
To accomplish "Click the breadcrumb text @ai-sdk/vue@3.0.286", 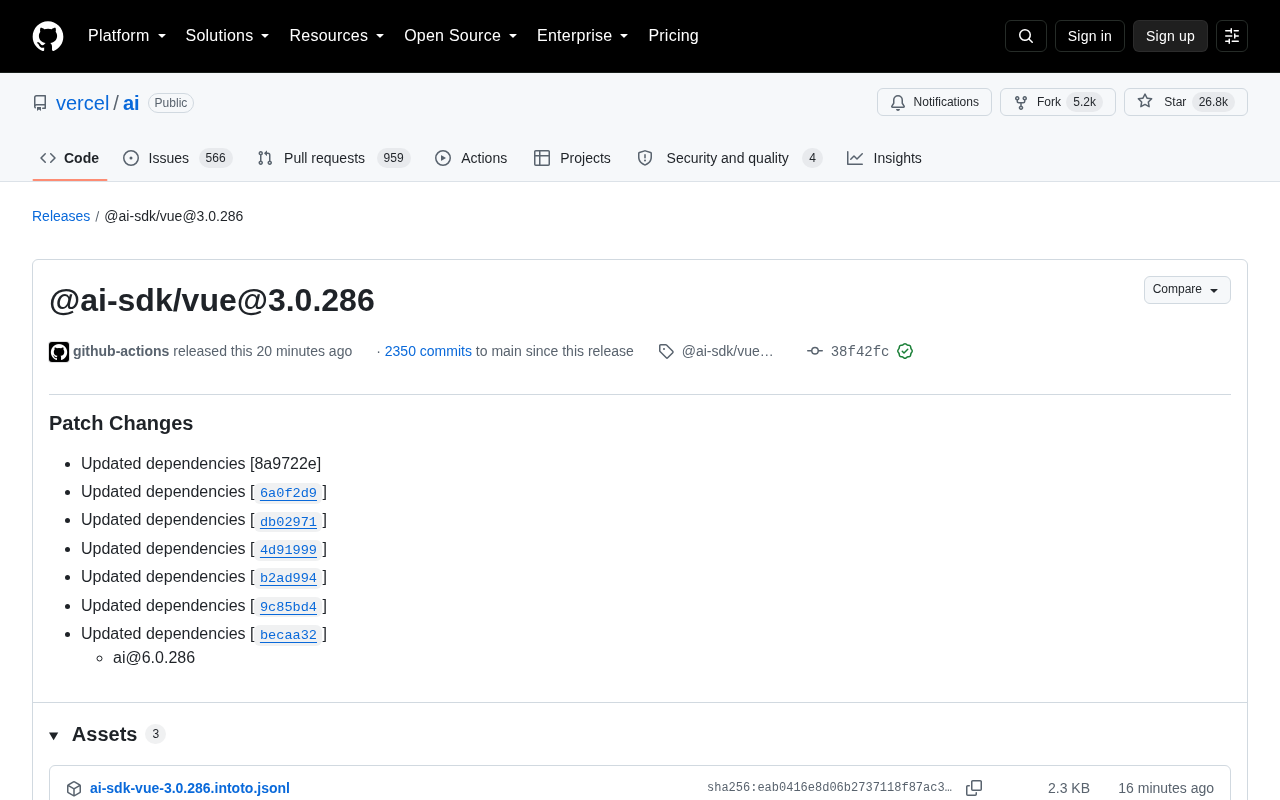I will [174, 216].
